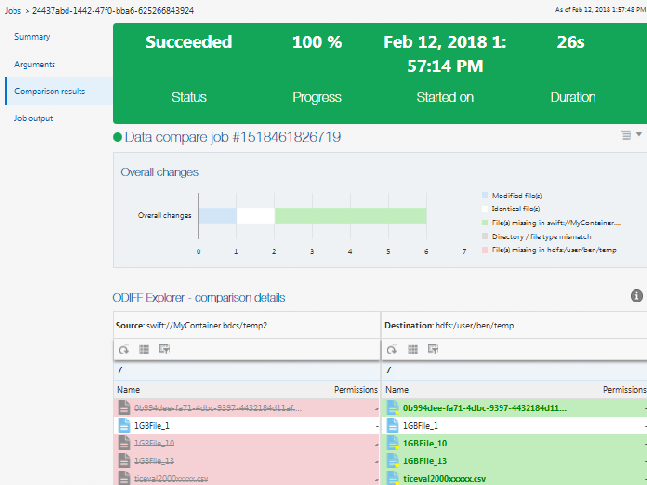Toggle Directory / filetype mismatch legend swatch
Screen dimensions: 647x485
coord(485,237)
